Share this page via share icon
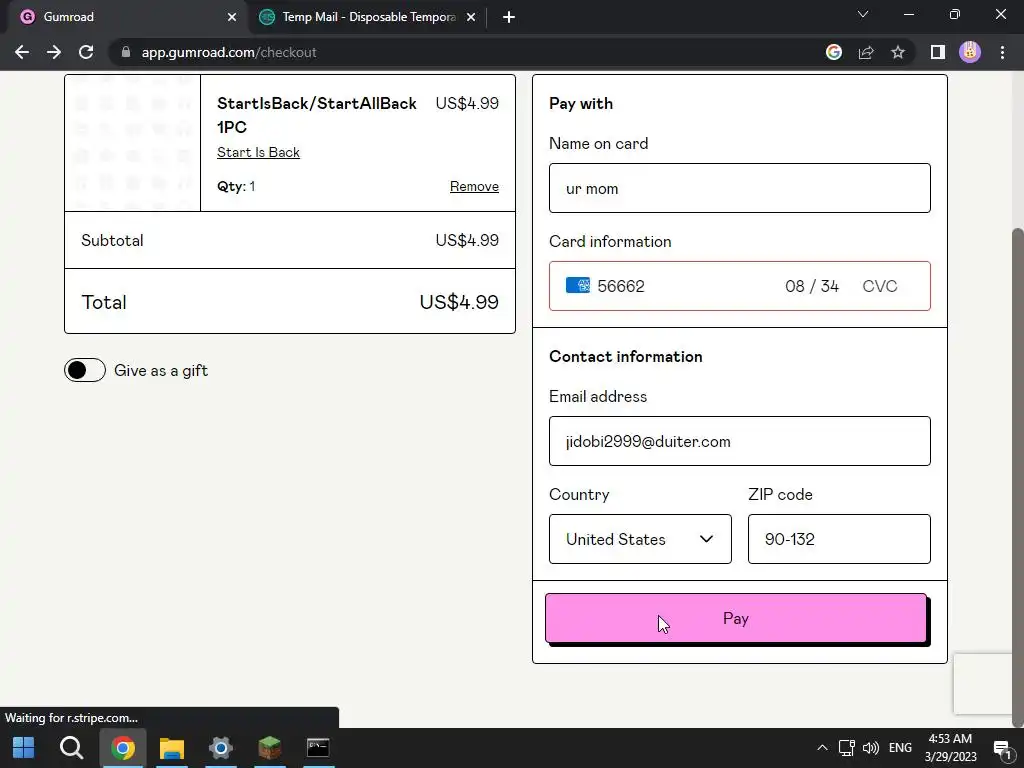This screenshot has width=1024, height=768. (866, 52)
